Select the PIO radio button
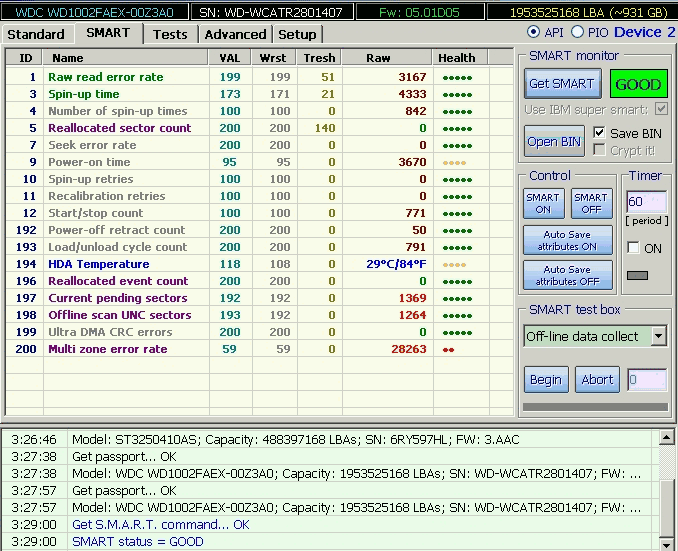 577,33
